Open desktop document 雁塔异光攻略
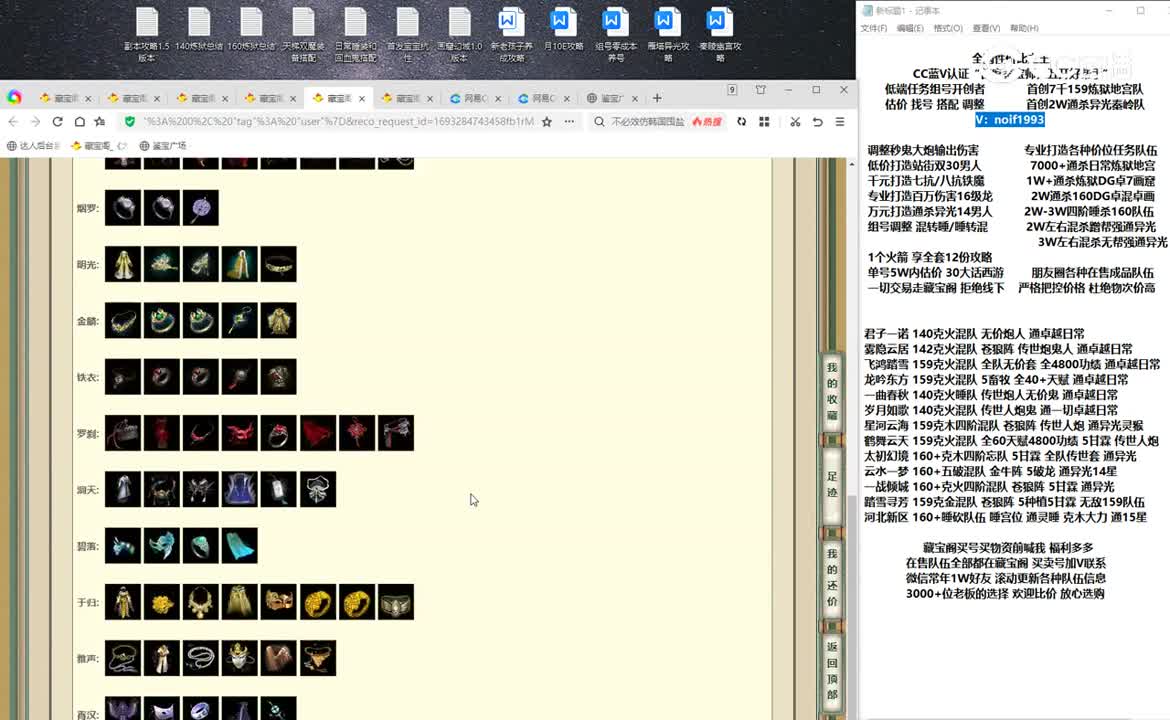Viewport: 1170px width, 720px height. 667,34
